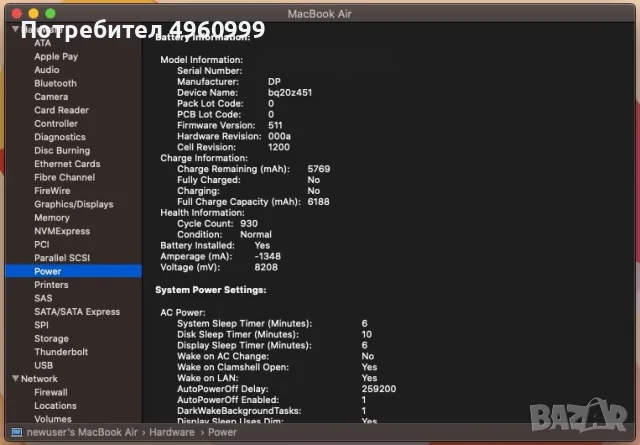This screenshot has height=445, width=640.
Task: Open the Printers section
Action: tap(51, 285)
